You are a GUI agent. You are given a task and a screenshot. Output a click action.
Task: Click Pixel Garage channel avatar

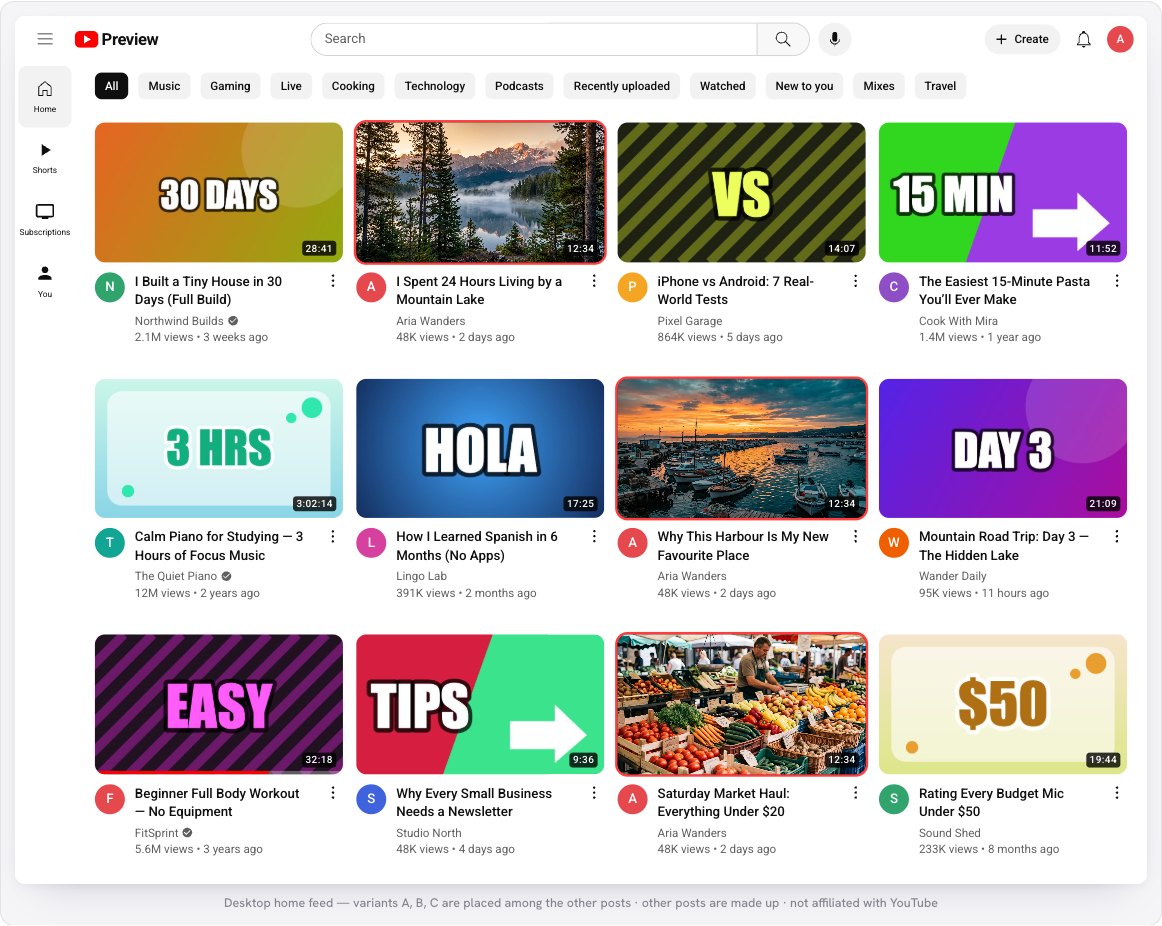(632, 287)
